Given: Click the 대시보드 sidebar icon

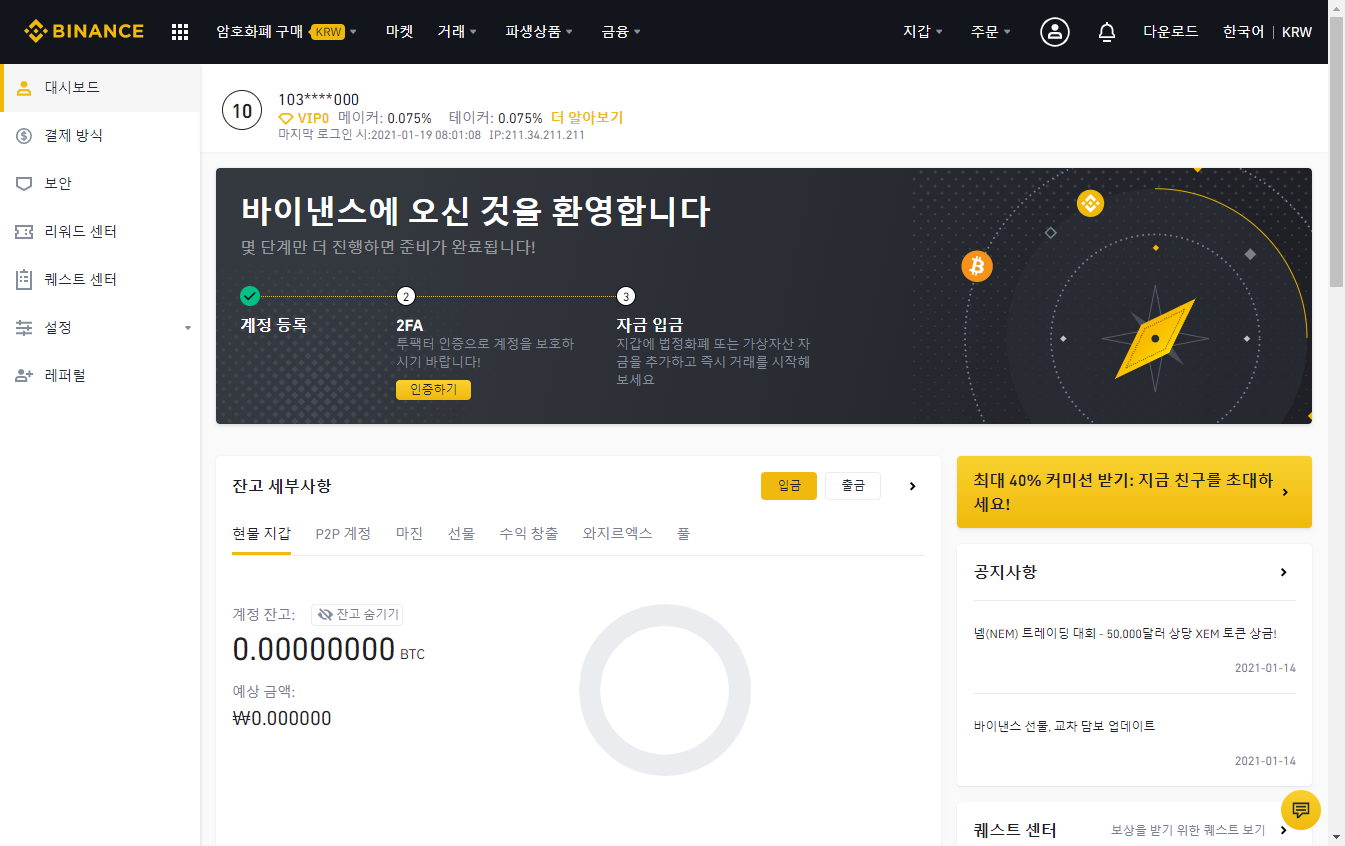Looking at the screenshot, I should [x=24, y=87].
